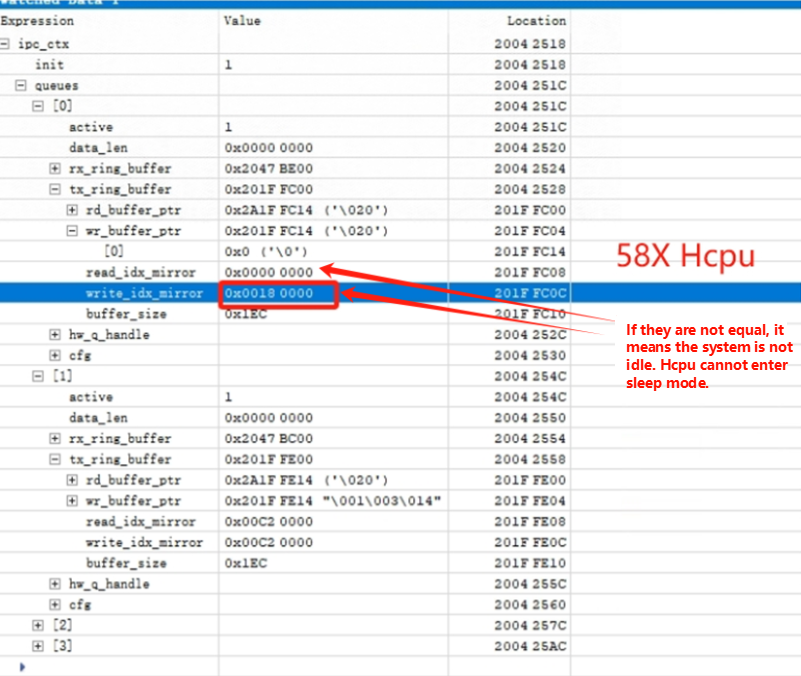801x676 pixels.
Task: Expand wr_buffer_ptr at location 201F FE04
Action: pyautogui.click(x=72, y=501)
